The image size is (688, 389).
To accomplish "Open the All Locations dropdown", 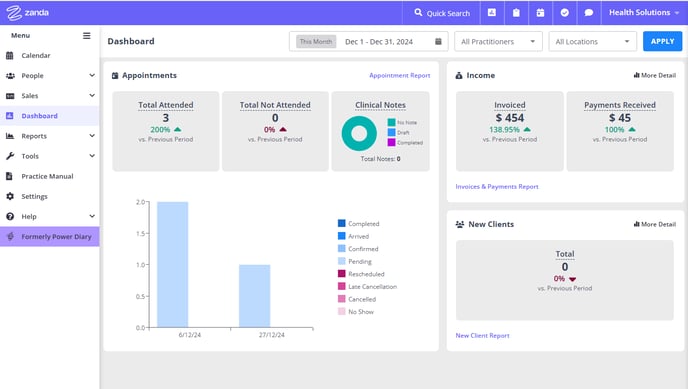I will click(x=592, y=41).
